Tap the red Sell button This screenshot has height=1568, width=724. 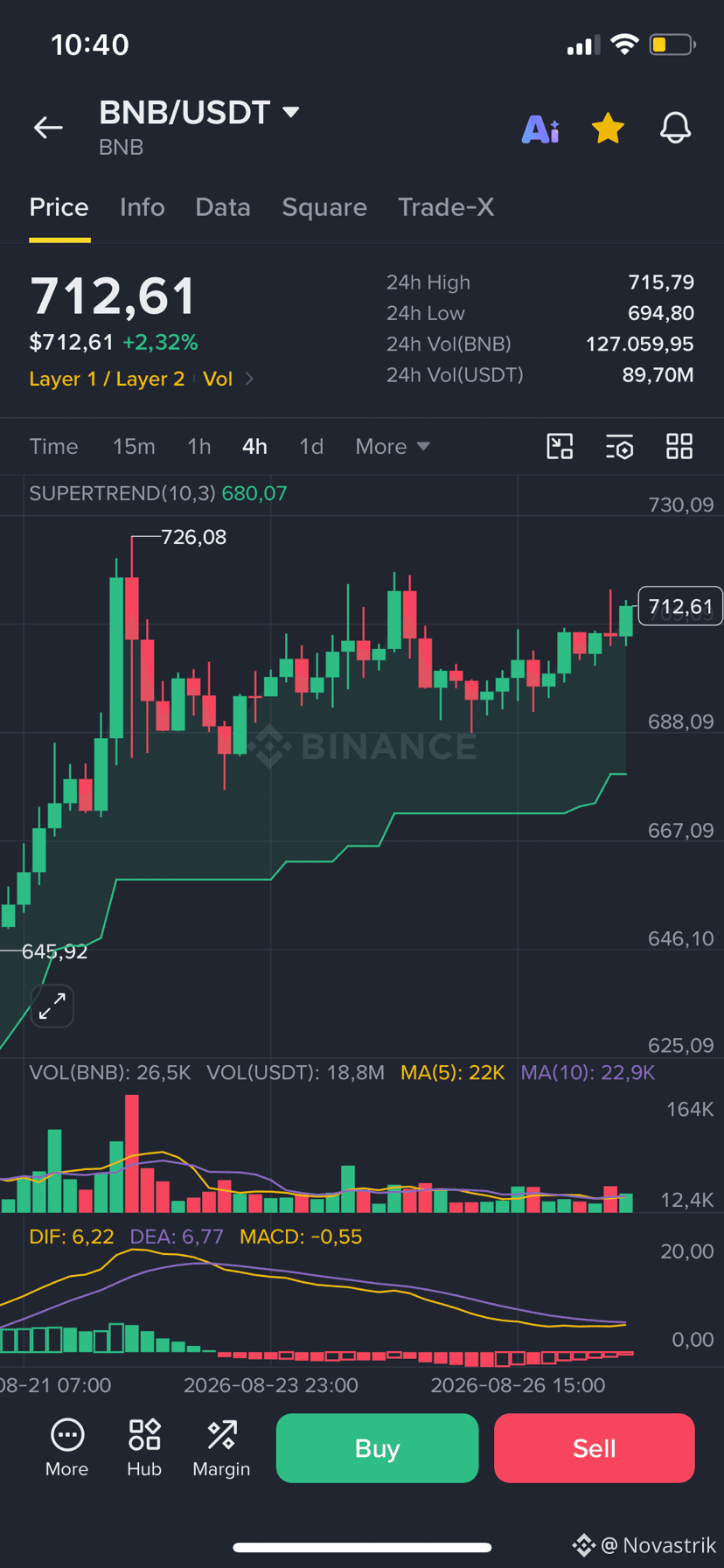pyautogui.click(x=595, y=1448)
